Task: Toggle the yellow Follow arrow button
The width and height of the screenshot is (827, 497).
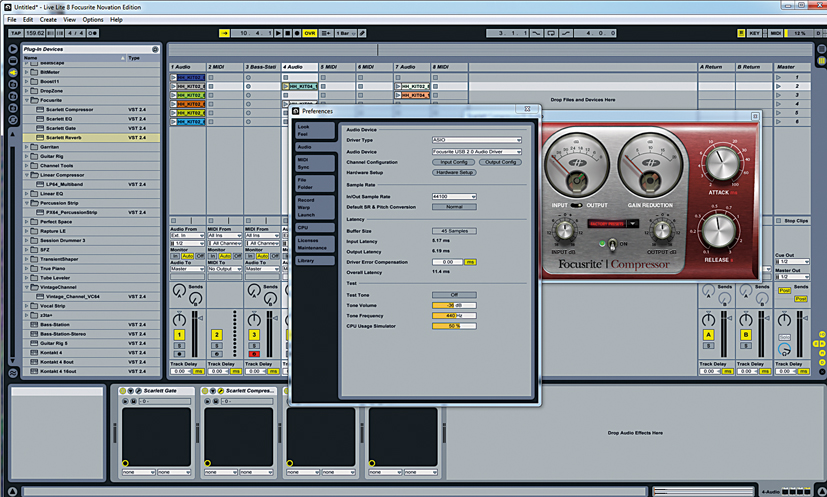Action: coord(224,33)
